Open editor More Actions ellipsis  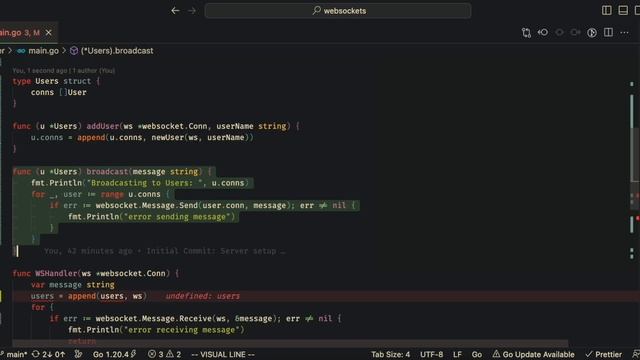coord(624,33)
